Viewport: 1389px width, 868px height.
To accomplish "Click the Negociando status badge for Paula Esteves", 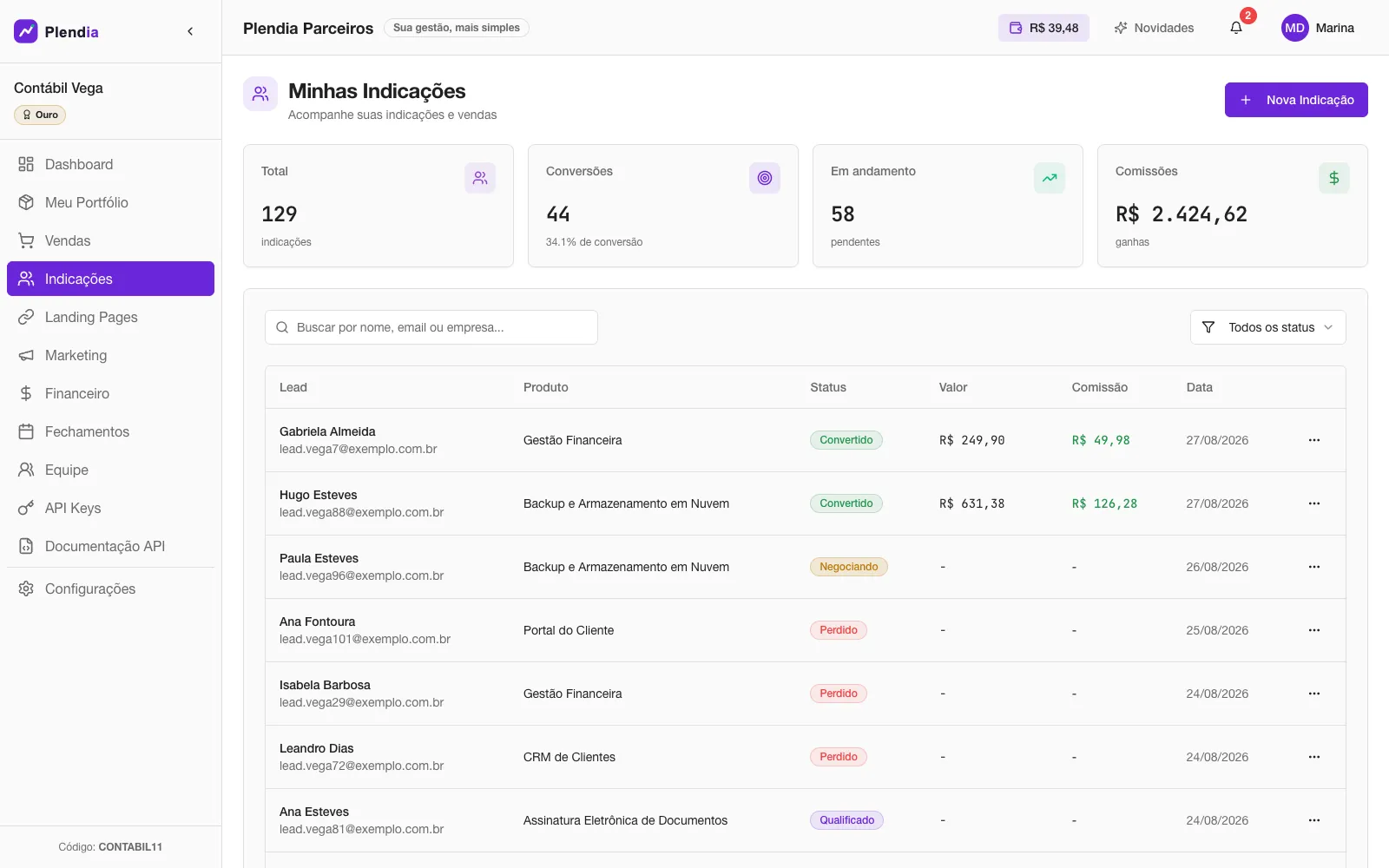I will tap(849, 567).
